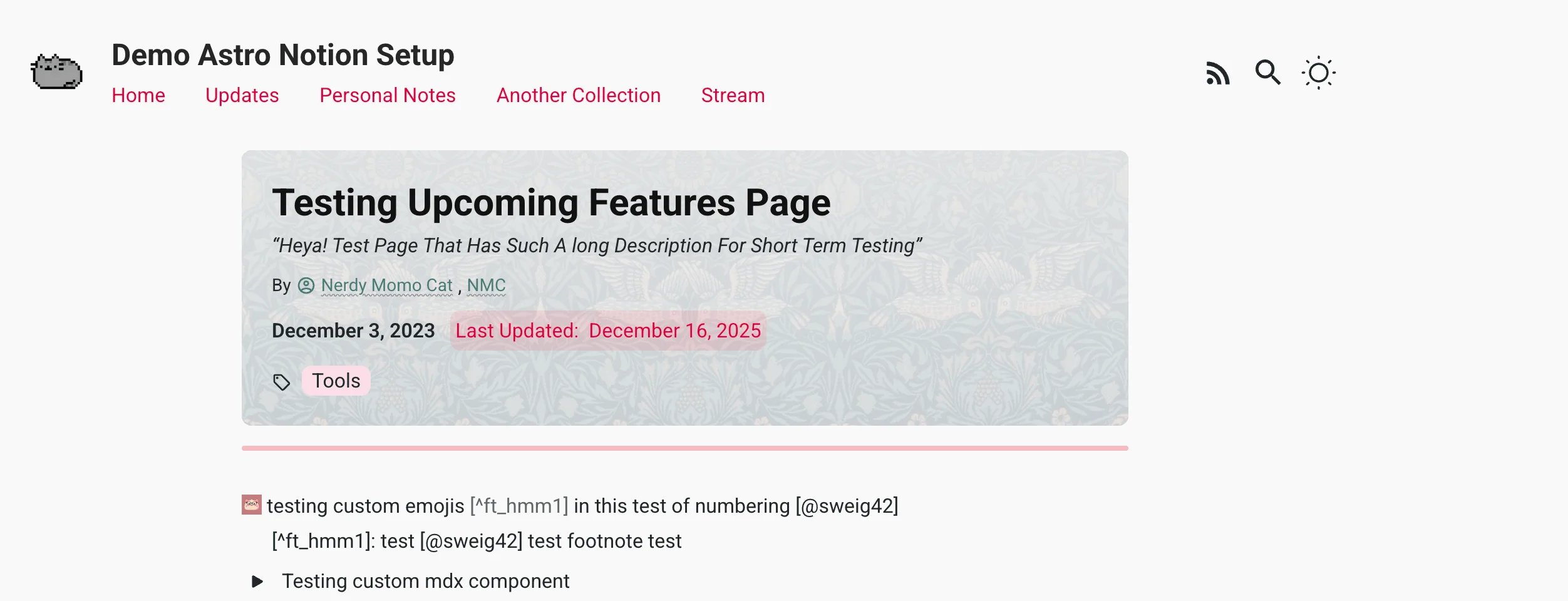Click the custom emoji image
Viewport: 1568px width, 601px height.
tap(252, 505)
